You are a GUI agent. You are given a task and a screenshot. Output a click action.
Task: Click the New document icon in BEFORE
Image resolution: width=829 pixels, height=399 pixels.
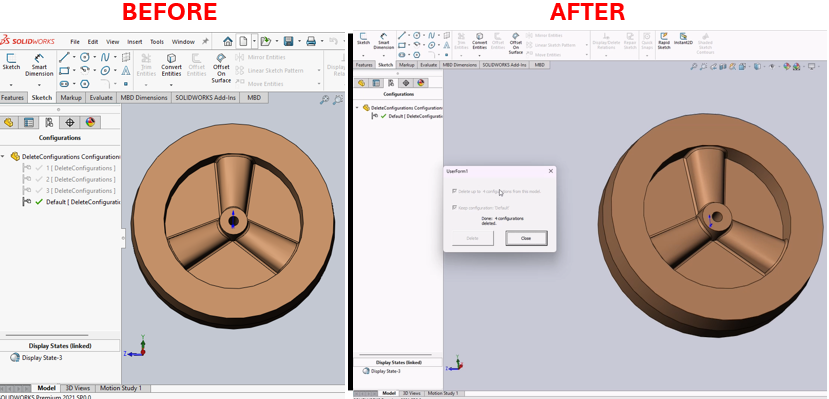point(243,41)
